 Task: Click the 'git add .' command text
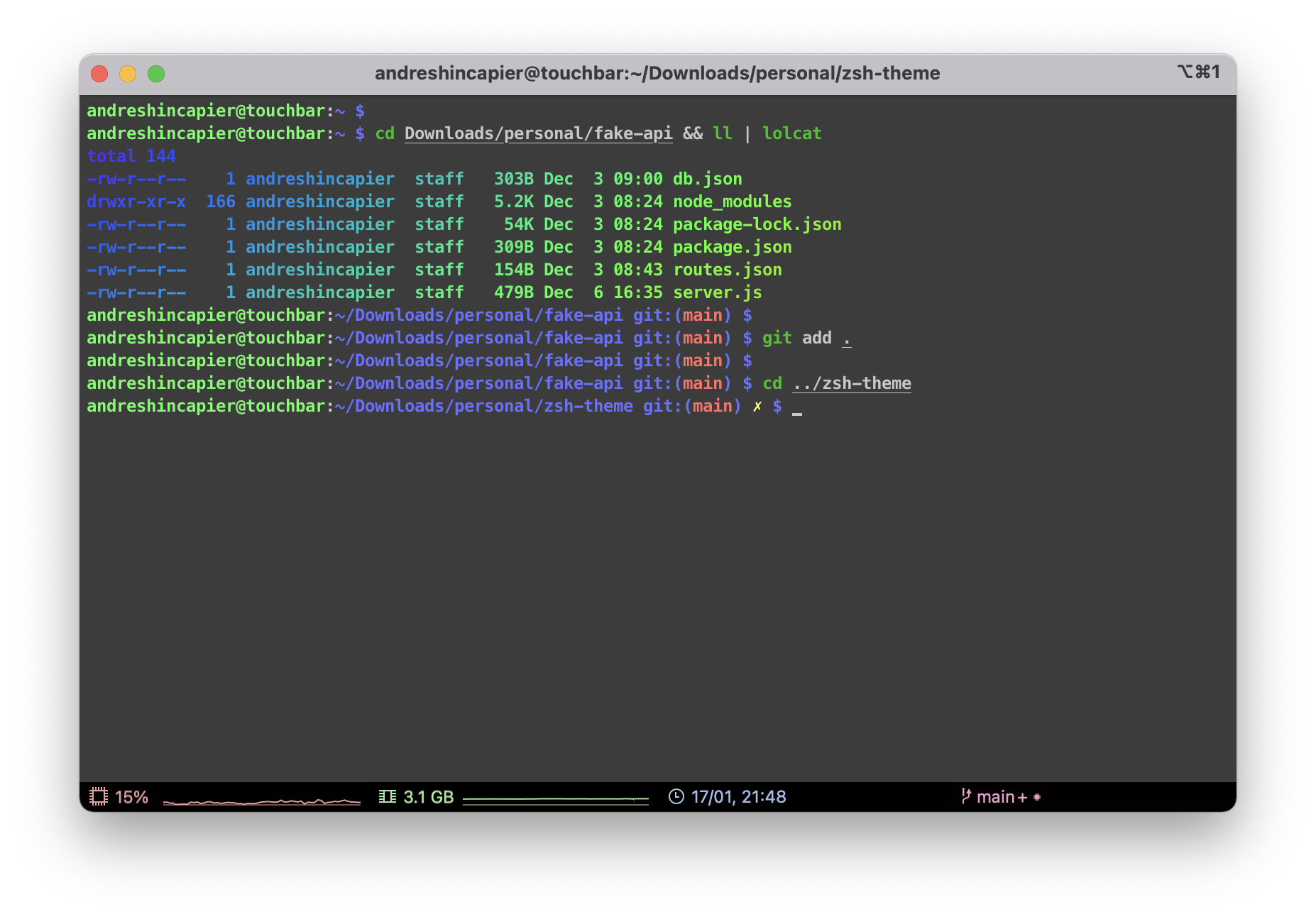pos(807,338)
